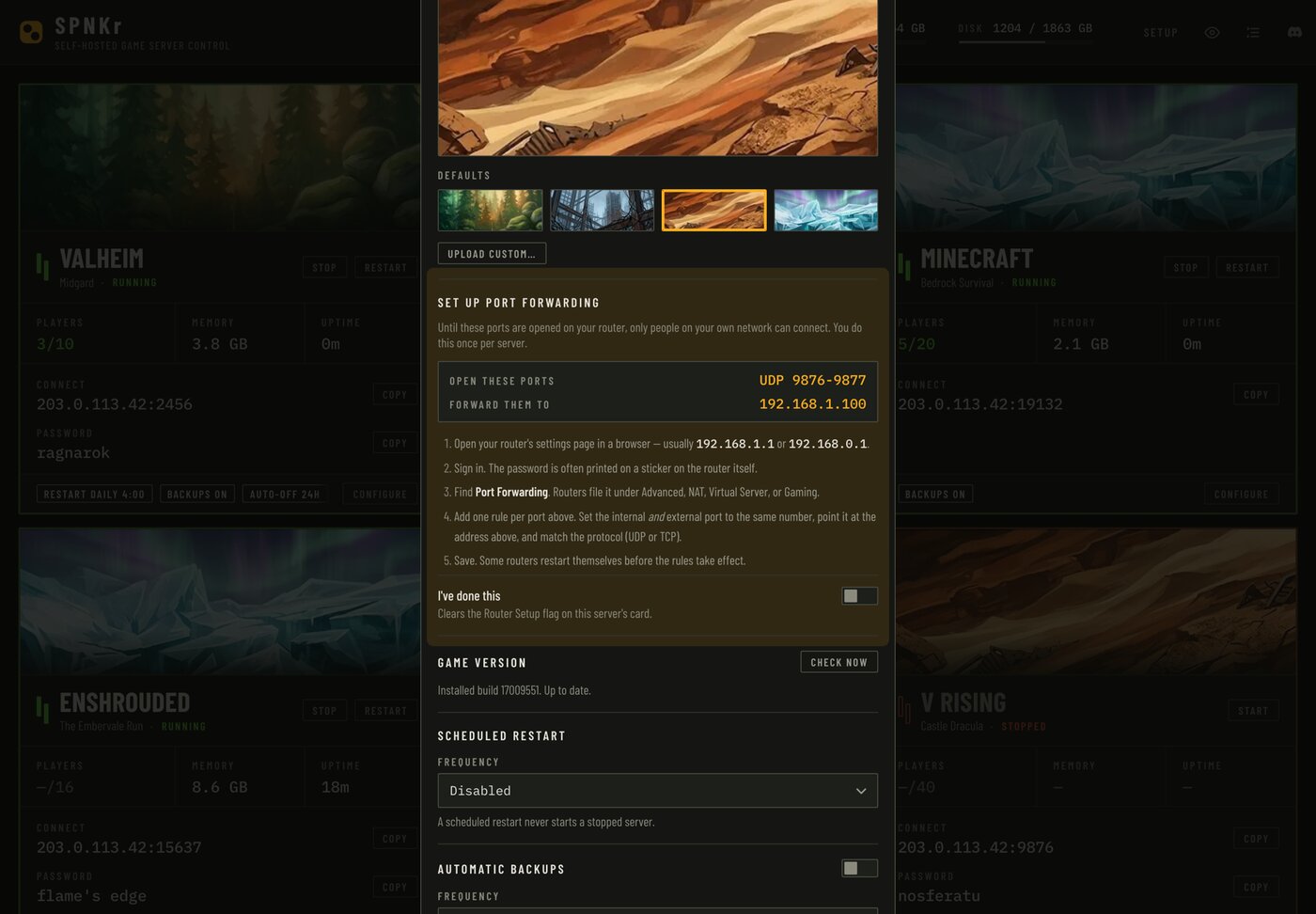Open the Discord icon in the header

[1294, 33]
